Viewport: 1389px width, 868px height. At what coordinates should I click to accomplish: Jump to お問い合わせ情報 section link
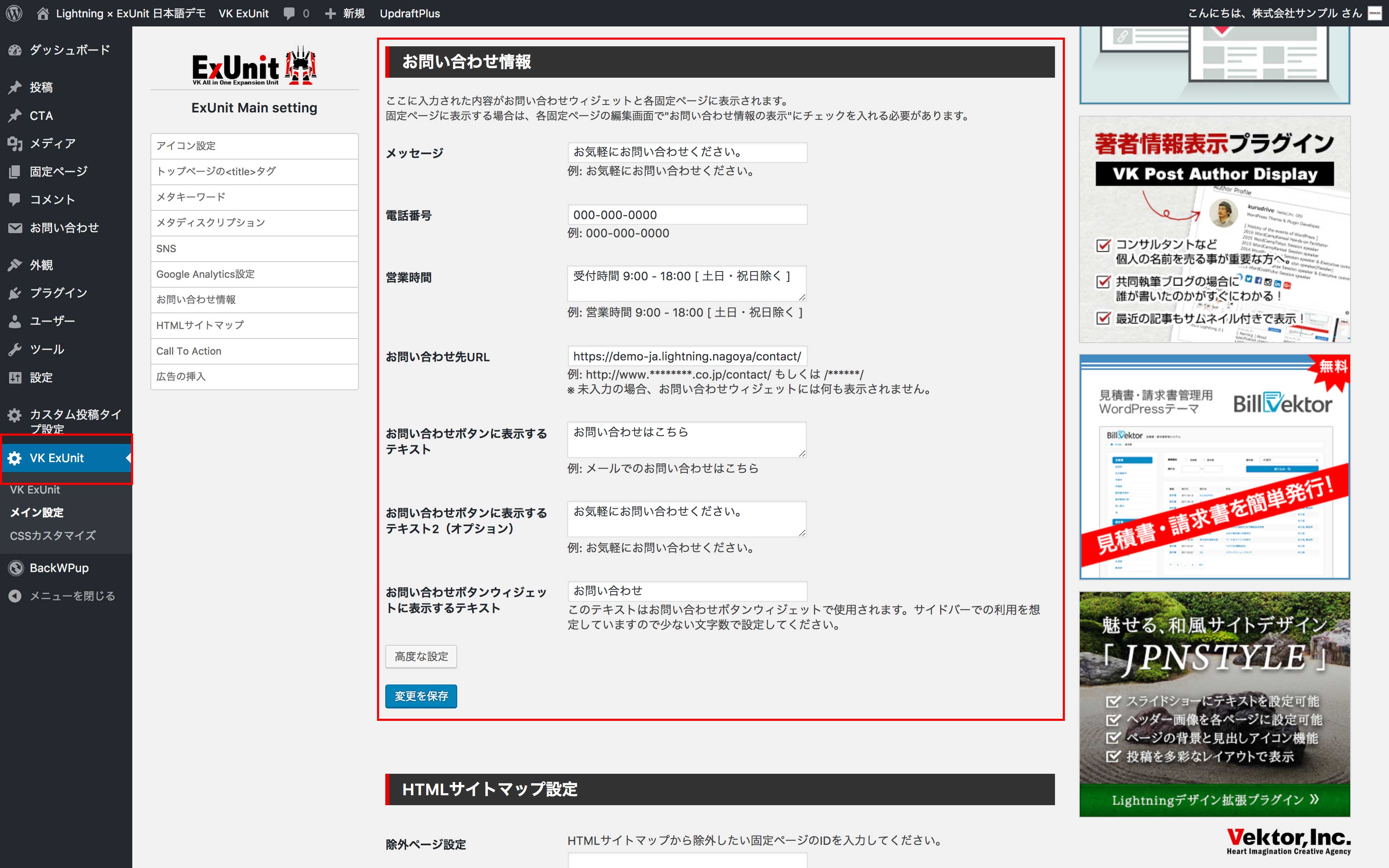pos(254,300)
